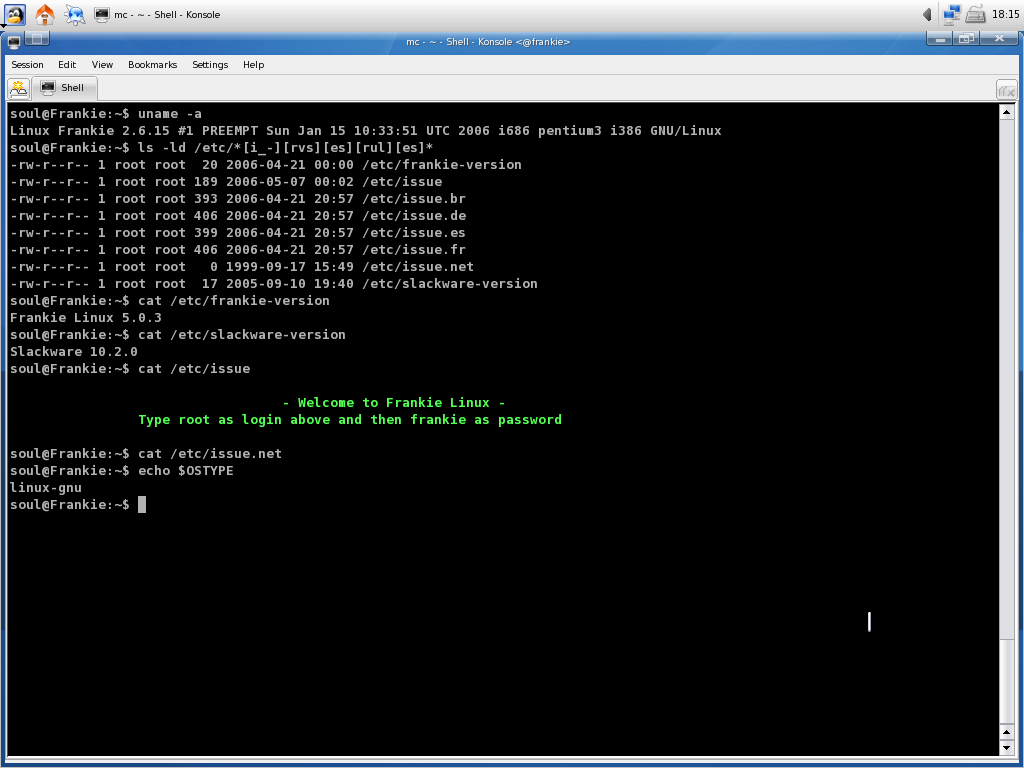
Task: Maximize or restore the Konsole window
Action: tap(965, 39)
